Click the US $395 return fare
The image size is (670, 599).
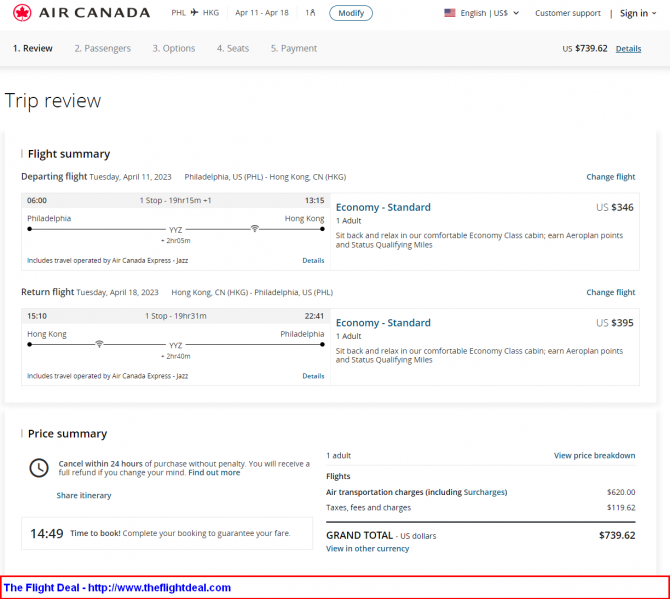614,323
